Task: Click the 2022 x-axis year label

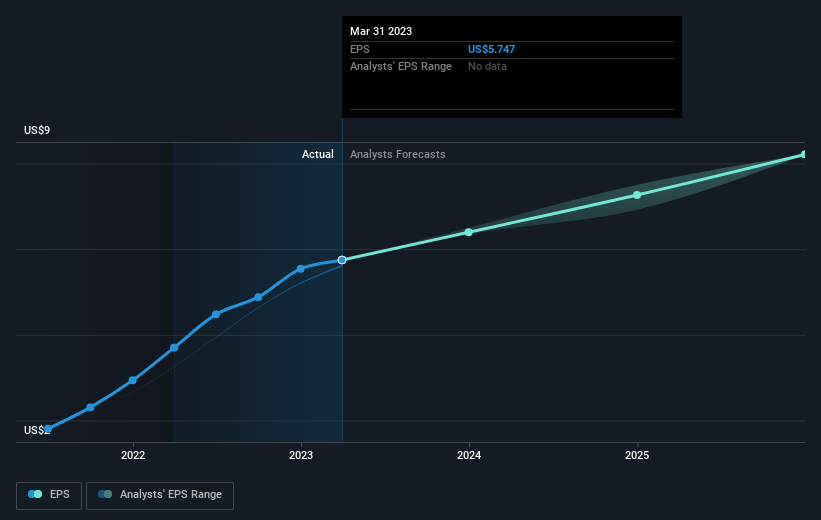Action: 133,455
